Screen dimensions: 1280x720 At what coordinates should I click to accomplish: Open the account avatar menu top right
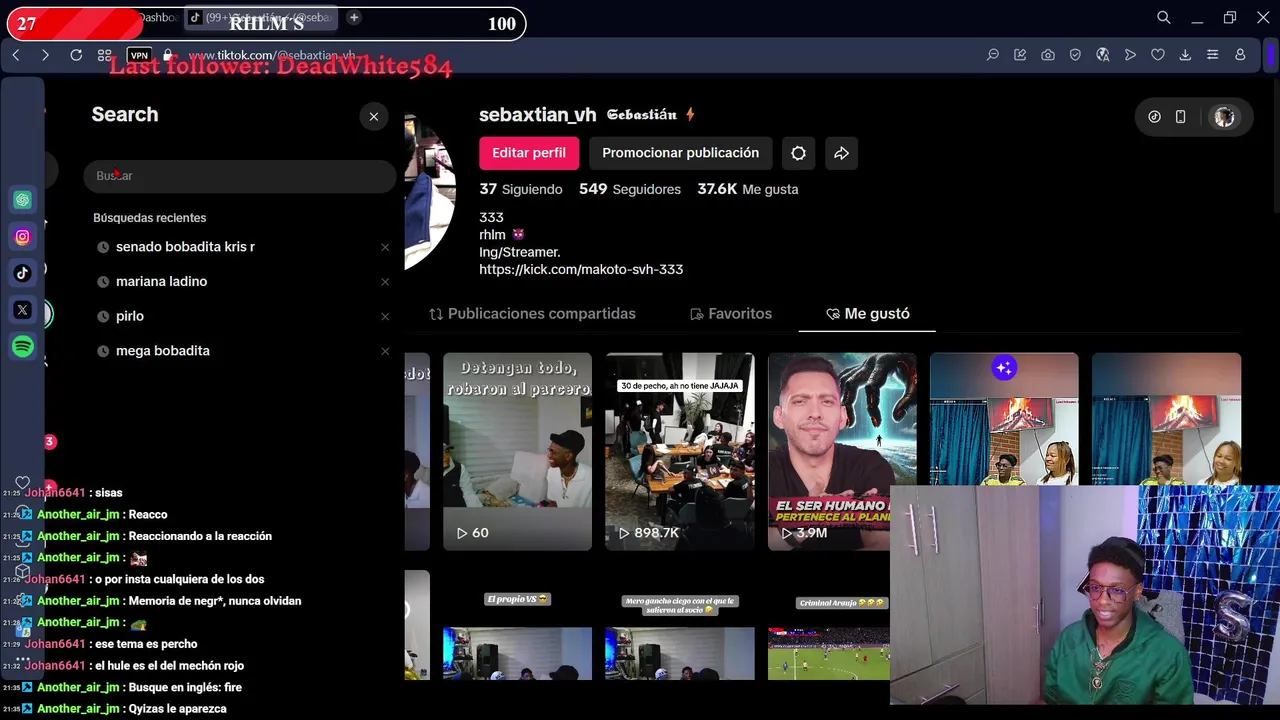pos(1224,117)
